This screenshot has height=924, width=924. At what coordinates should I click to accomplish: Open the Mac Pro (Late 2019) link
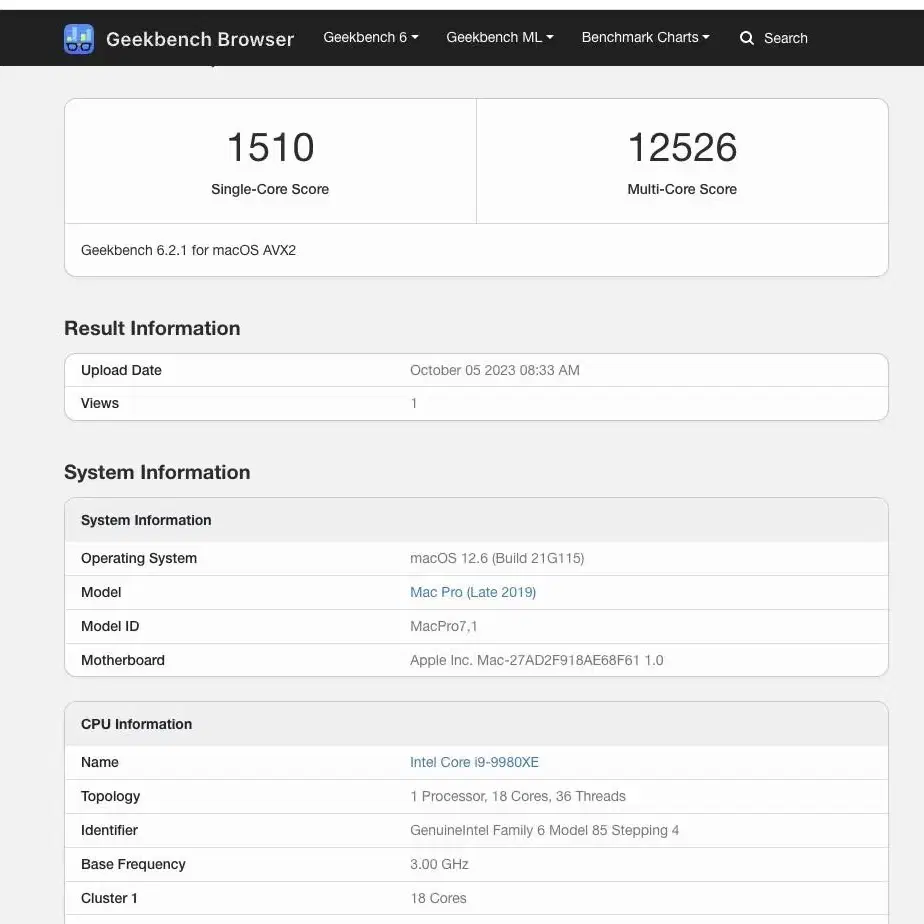[x=473, y=592]
